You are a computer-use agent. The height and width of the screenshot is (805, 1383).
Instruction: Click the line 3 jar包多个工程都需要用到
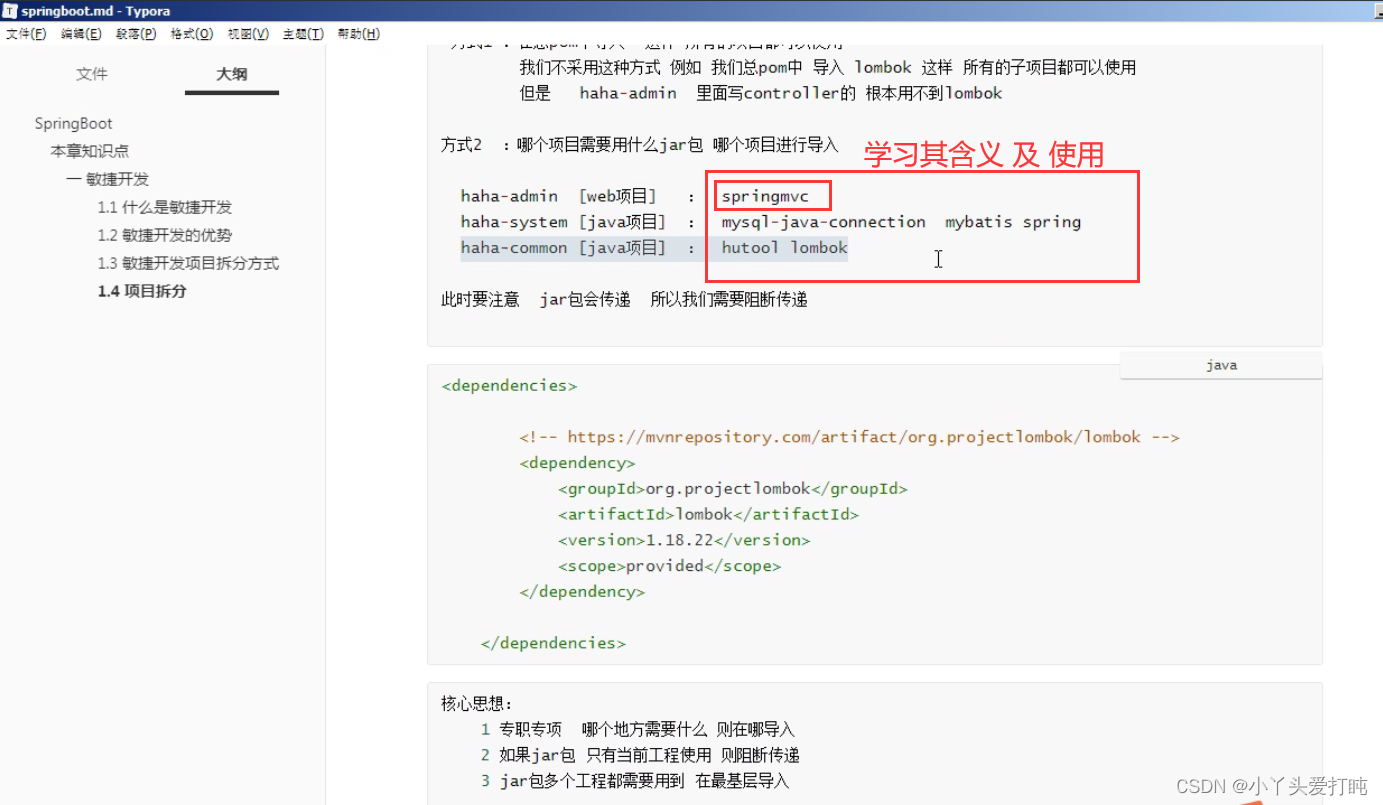pyautogui.click(x=635, y=781)
